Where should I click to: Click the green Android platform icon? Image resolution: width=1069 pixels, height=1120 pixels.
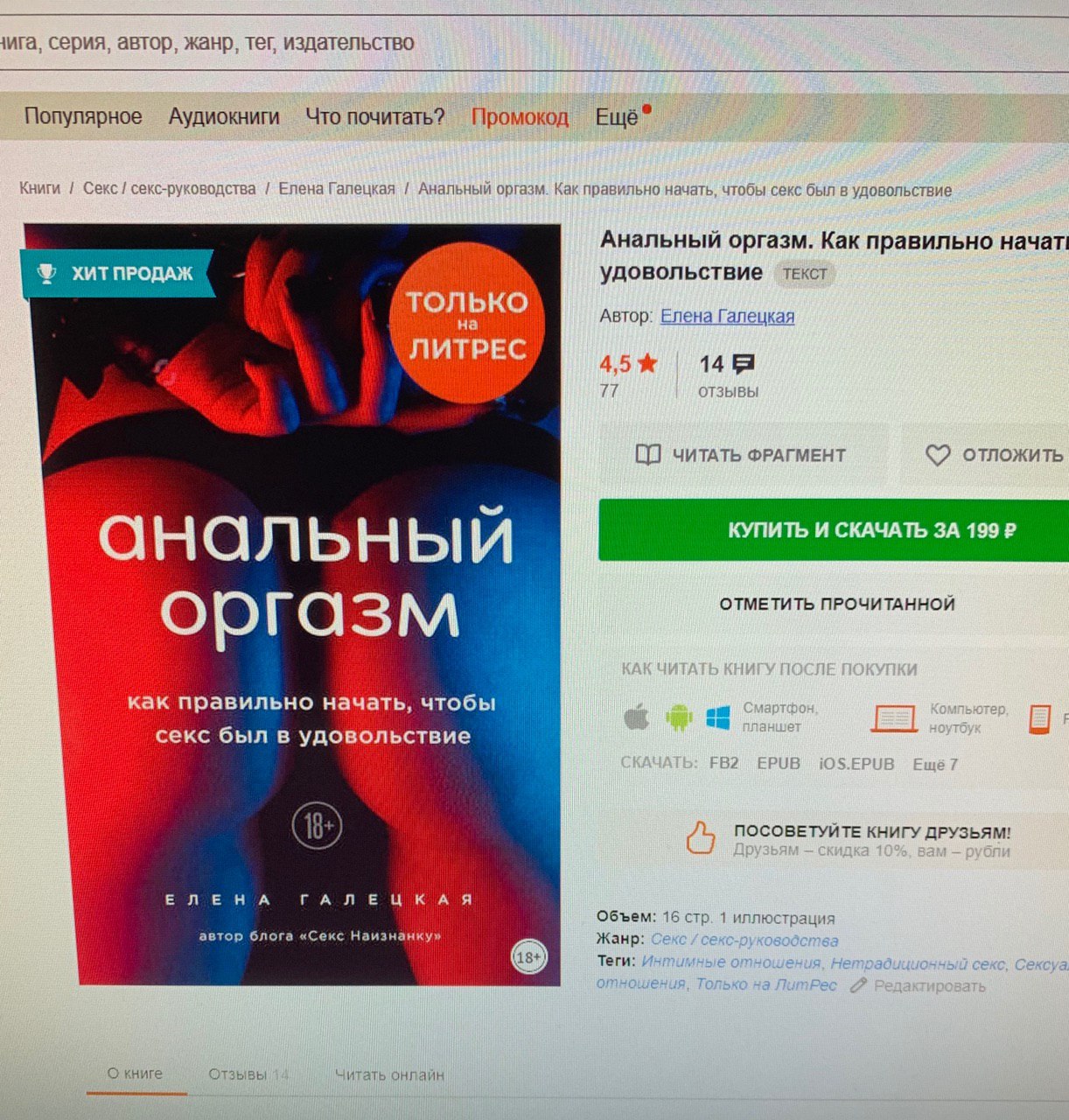click(678, 717)
